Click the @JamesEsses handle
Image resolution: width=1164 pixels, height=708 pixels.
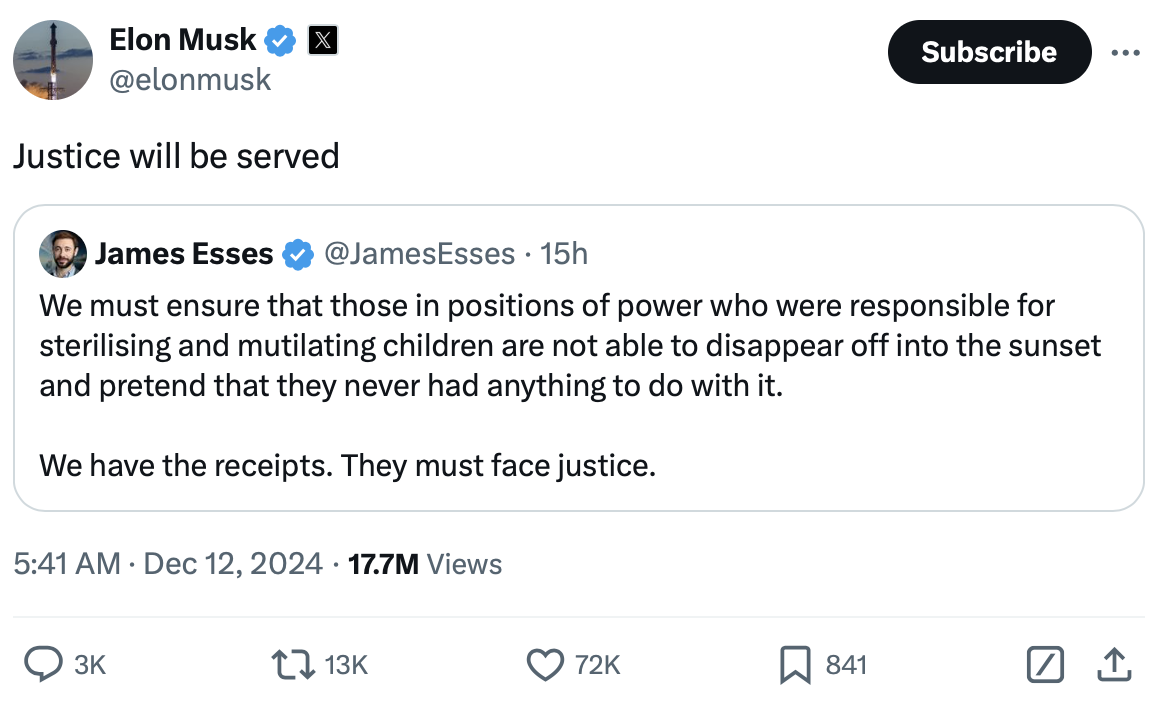coord(420,254)
